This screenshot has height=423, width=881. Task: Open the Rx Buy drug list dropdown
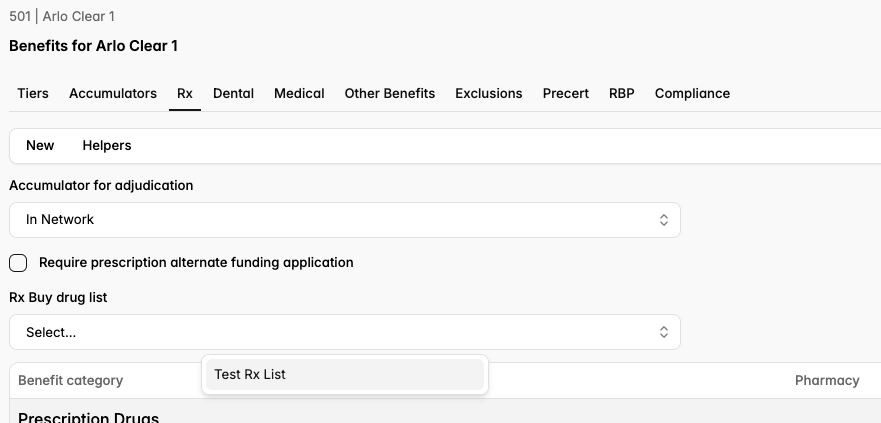pyautogui.click(x=345, y=332)
